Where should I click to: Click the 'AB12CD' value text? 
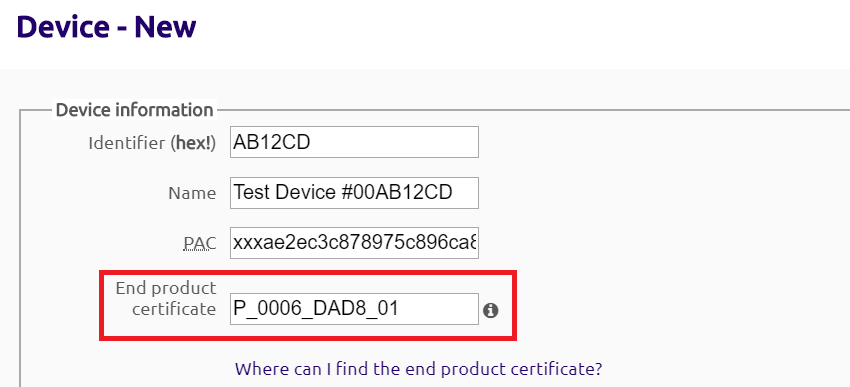[x=271, y=142]
